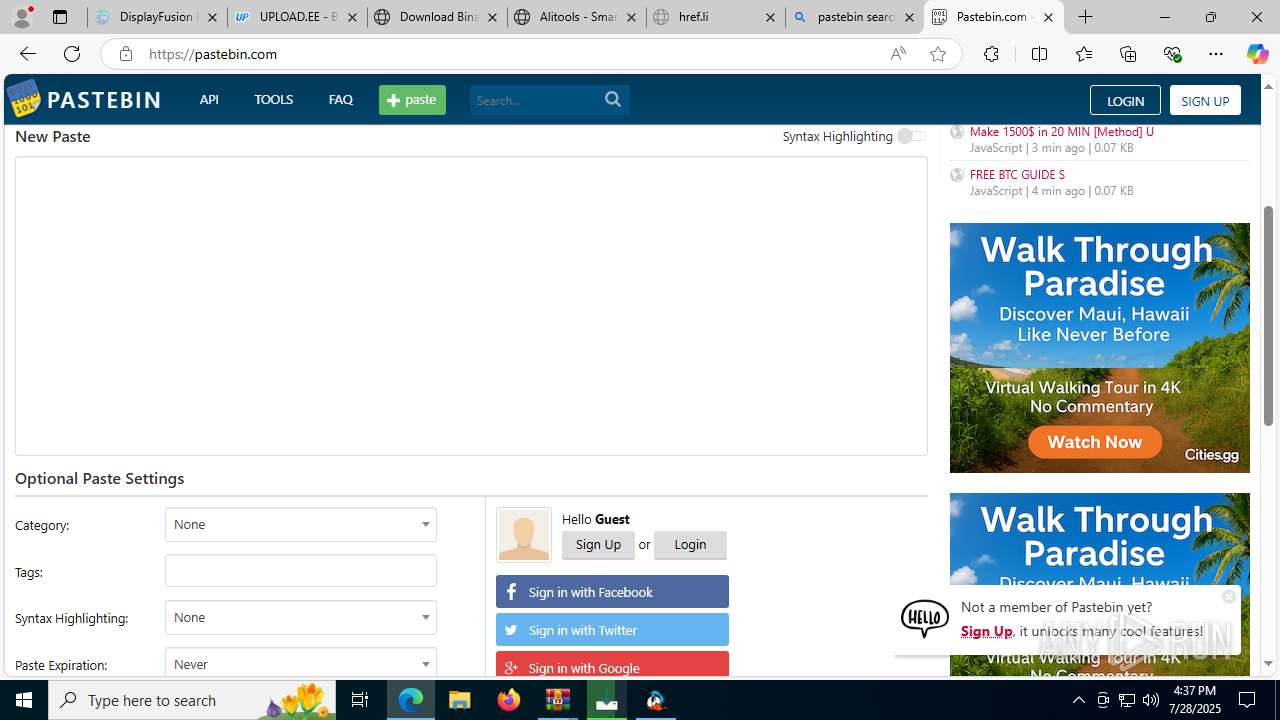
Task: Open Syntax Highlighting dropdown
Action: pos(301,617)
